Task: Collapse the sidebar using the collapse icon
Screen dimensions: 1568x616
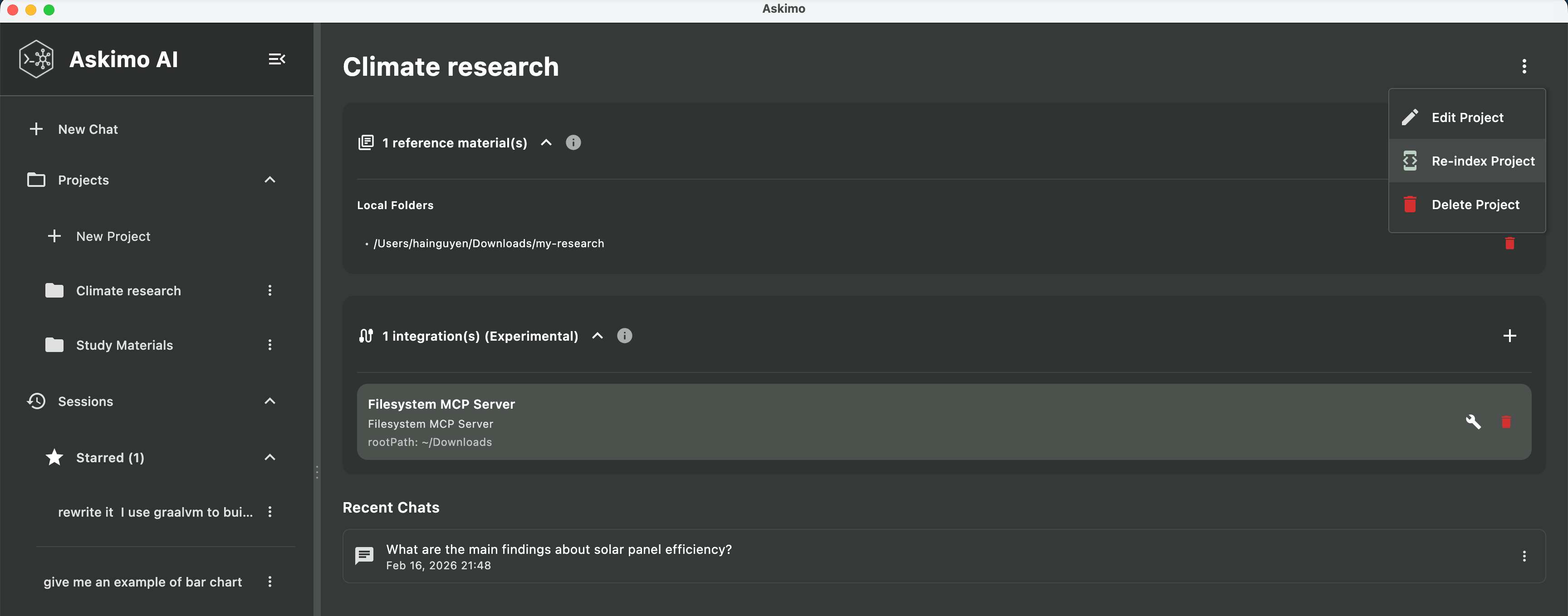Action: tap(277, 59)
